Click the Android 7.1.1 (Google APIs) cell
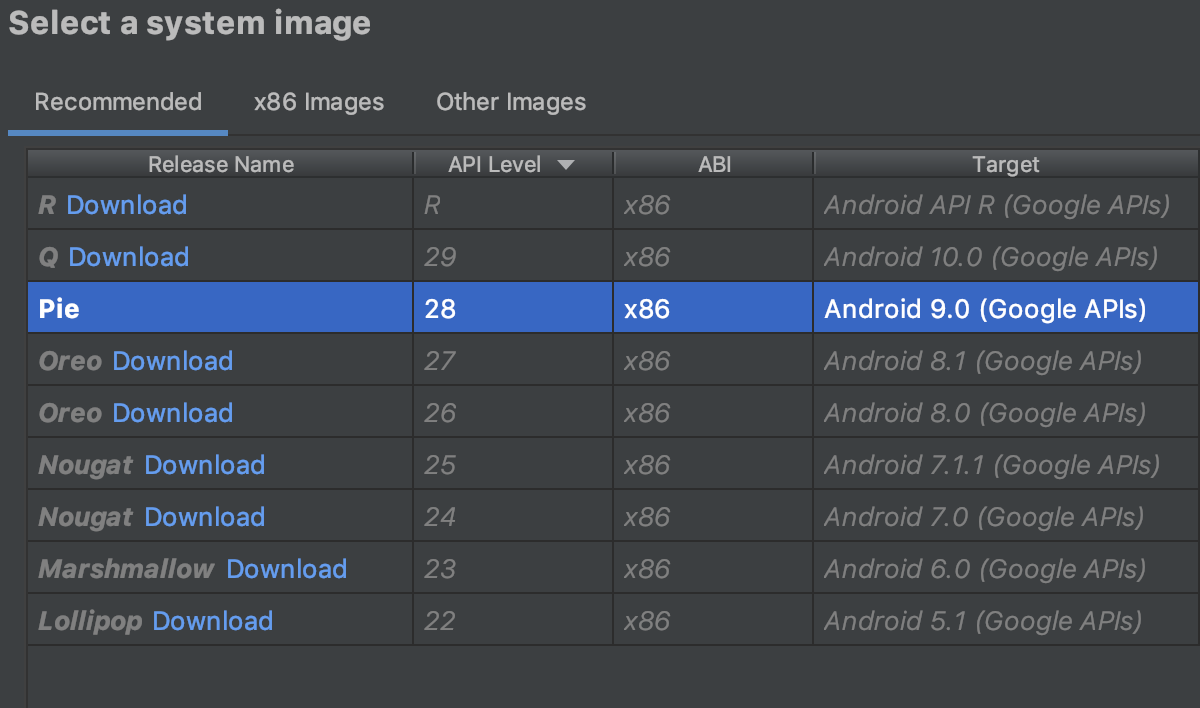The width and height of the screenshot is (1200, 708). pos(1006,465)
